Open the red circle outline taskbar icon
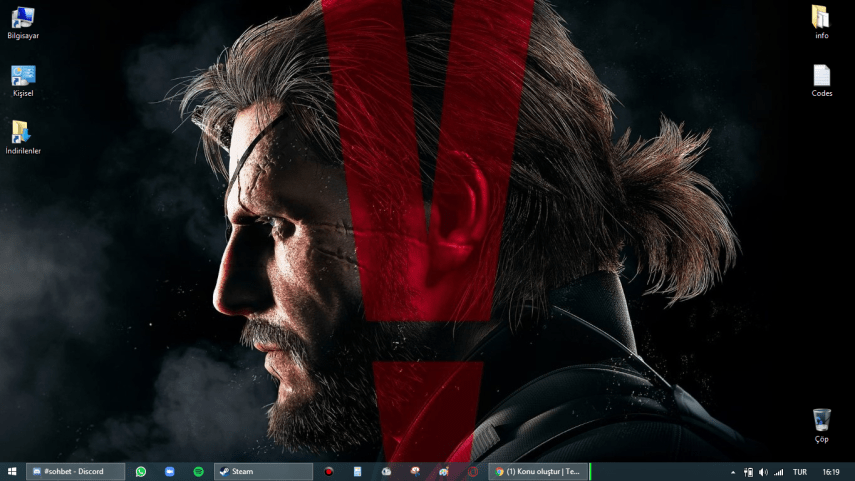Viewport: 855px width, 481px height. [473, 472]
